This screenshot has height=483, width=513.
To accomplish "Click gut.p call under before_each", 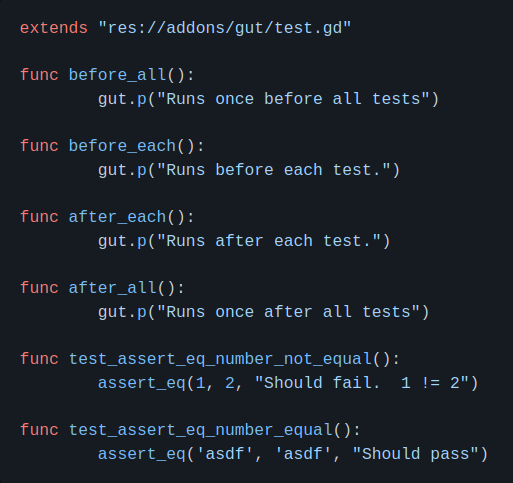I will pos(122,170).
